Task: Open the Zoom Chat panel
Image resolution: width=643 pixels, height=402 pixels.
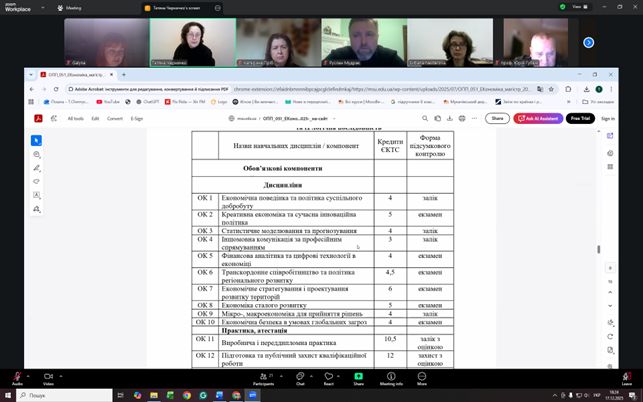Action: 300,378
